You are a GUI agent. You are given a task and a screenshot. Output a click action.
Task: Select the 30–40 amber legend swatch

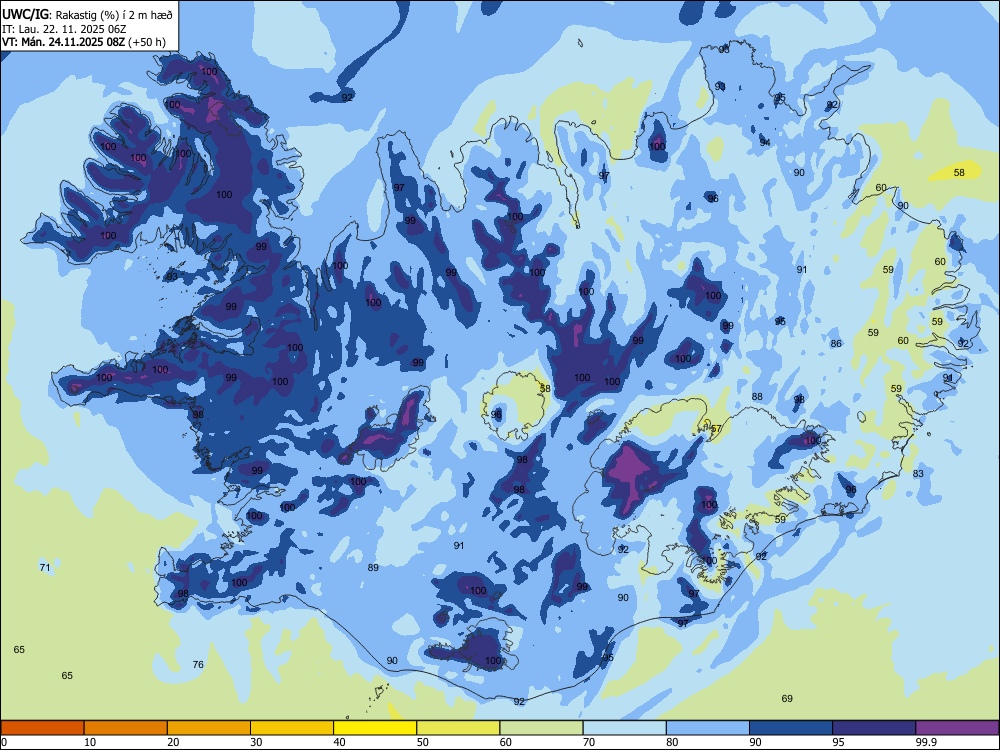coord(292,728)
